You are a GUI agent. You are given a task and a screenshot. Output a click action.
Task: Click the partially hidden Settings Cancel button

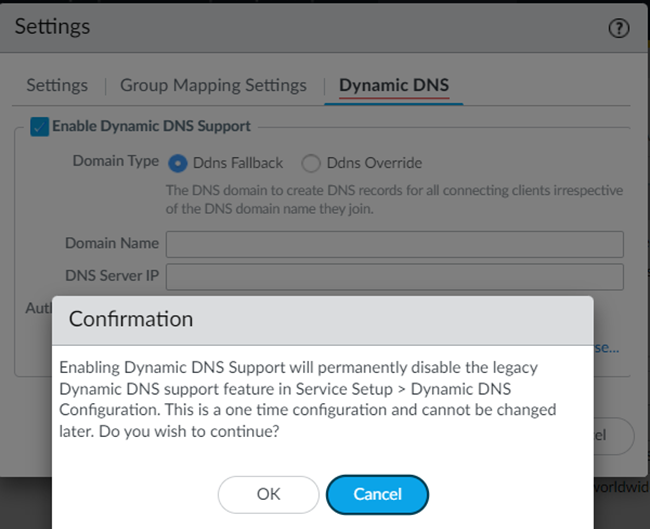point(612,436)
